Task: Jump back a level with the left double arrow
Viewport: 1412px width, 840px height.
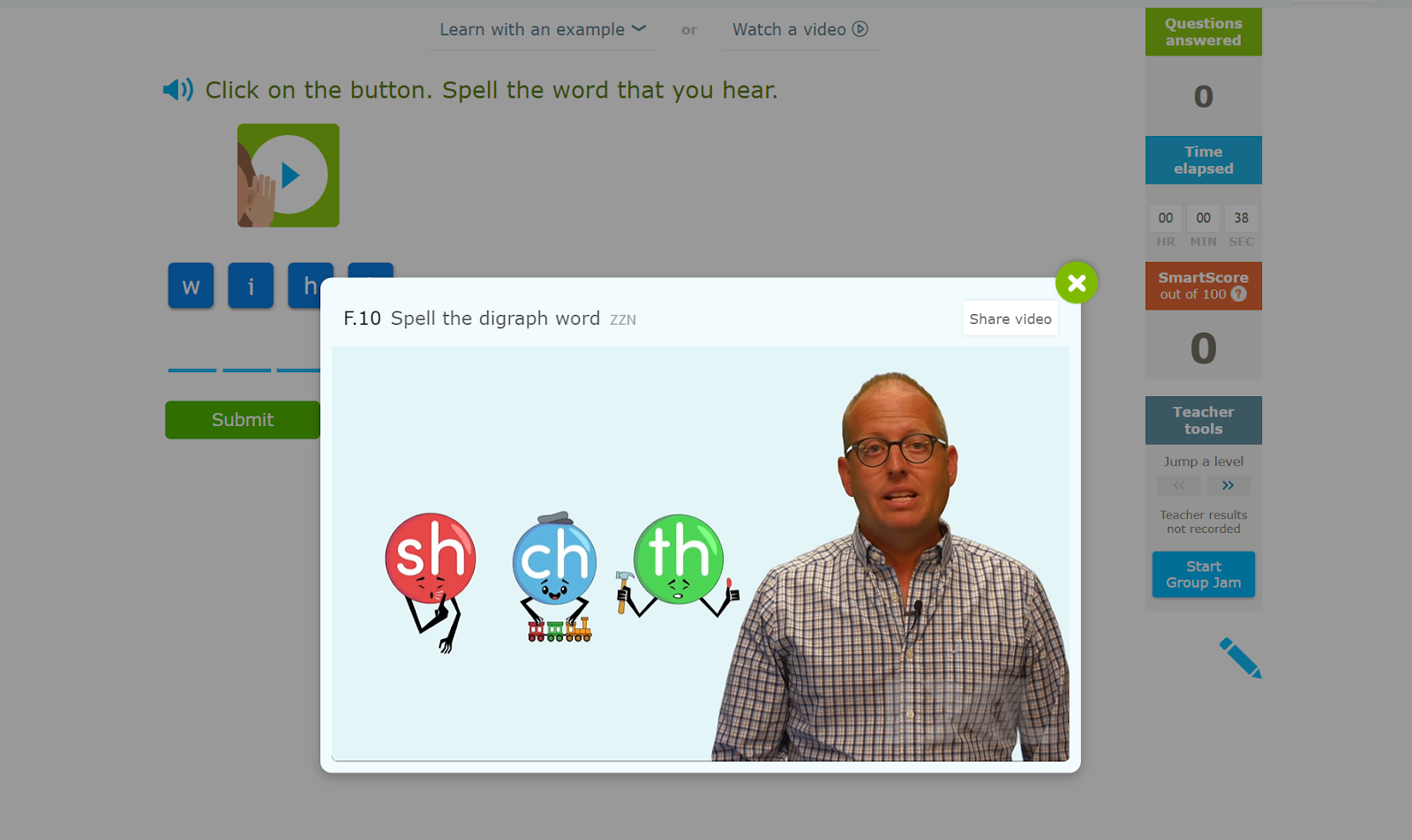Action: (x=1179, y=485)
